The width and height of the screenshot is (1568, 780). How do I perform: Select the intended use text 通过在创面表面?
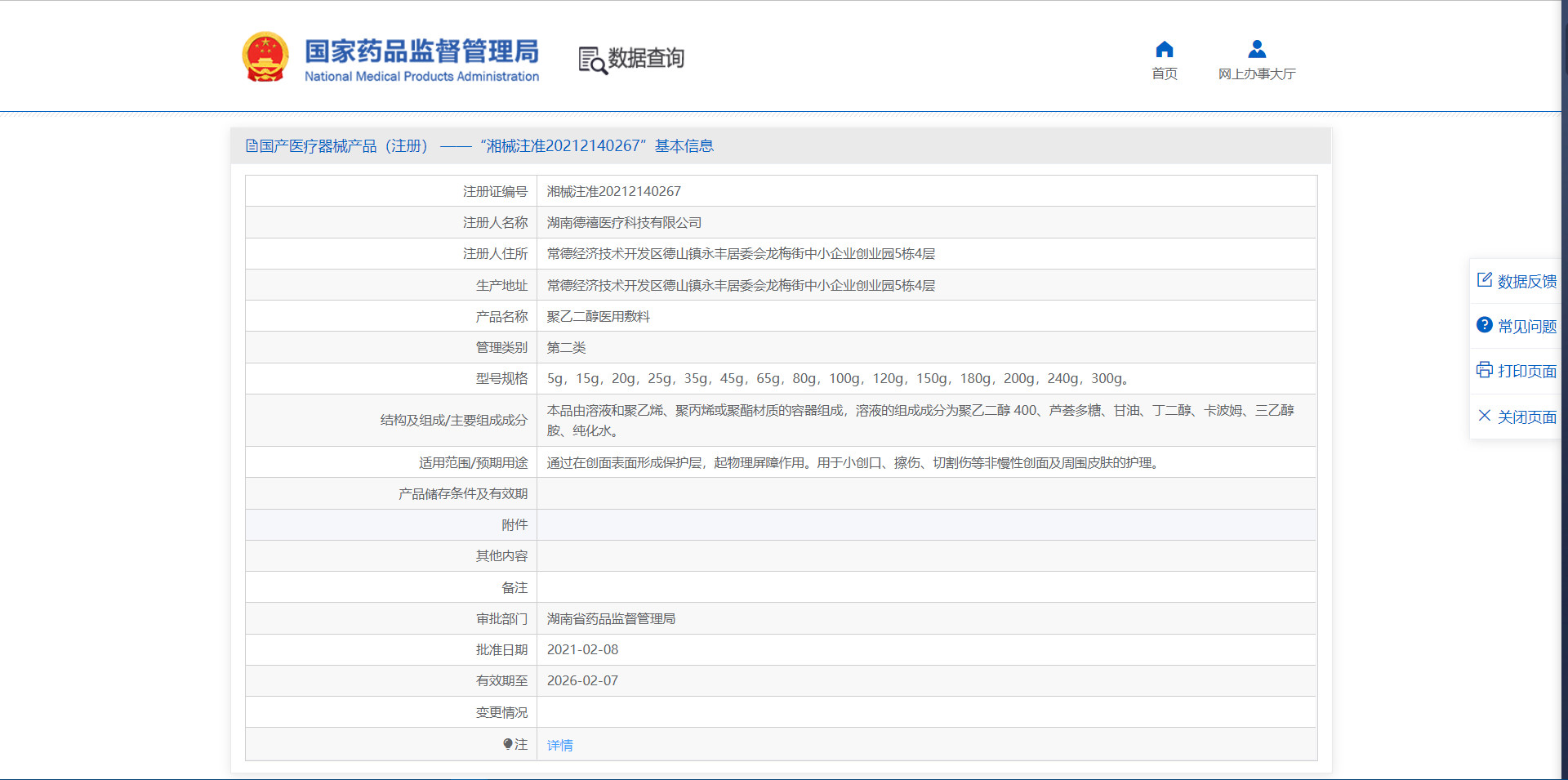coord(854,462)
